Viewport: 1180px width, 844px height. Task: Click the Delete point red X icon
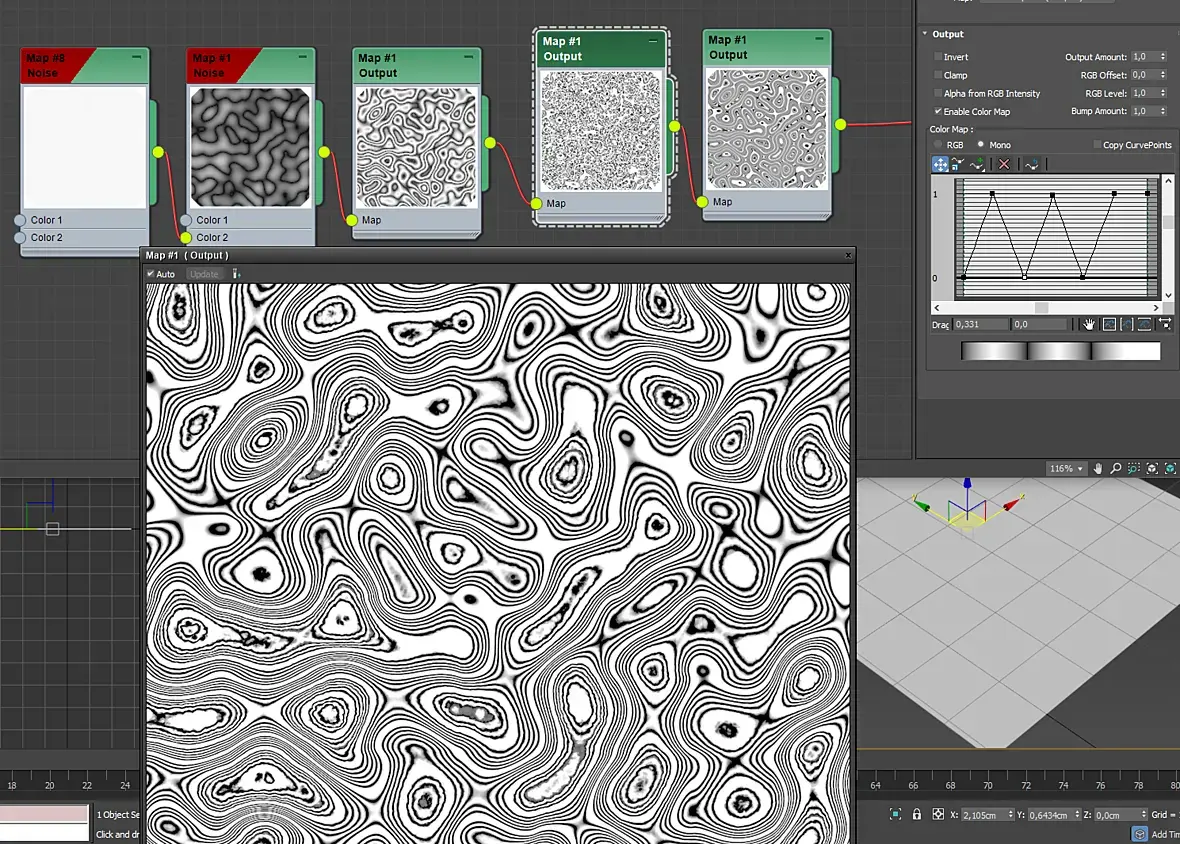click(1004, 164)
